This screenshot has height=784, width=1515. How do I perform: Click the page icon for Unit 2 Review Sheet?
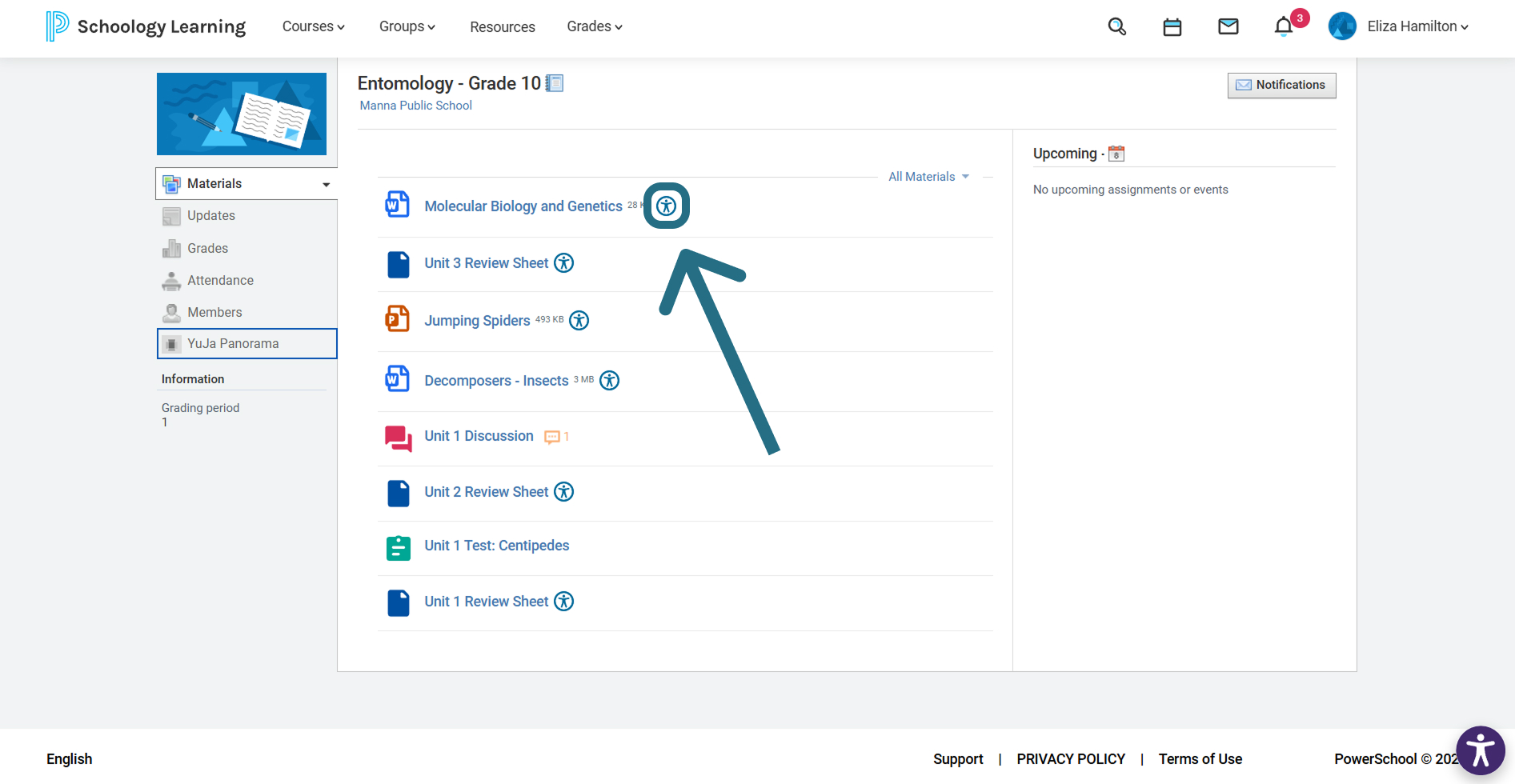pos(399,494)
